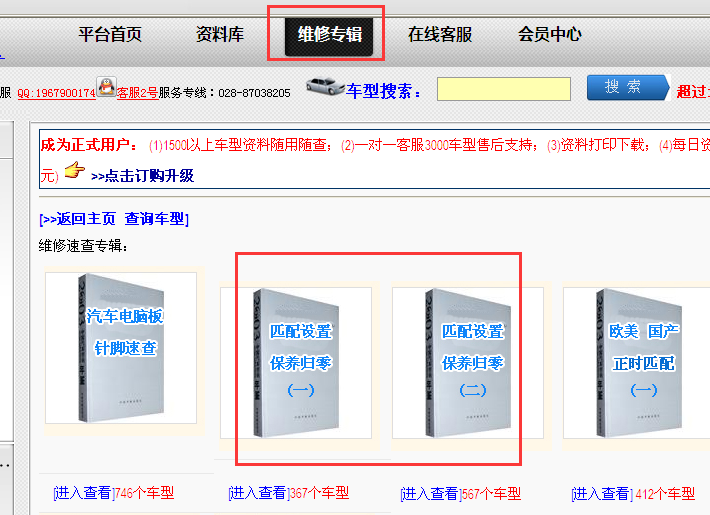Open the 匹配设置保养归零(一) book cover
The width and height of the screenshot is (710, 515).
(x=296, y=363)
